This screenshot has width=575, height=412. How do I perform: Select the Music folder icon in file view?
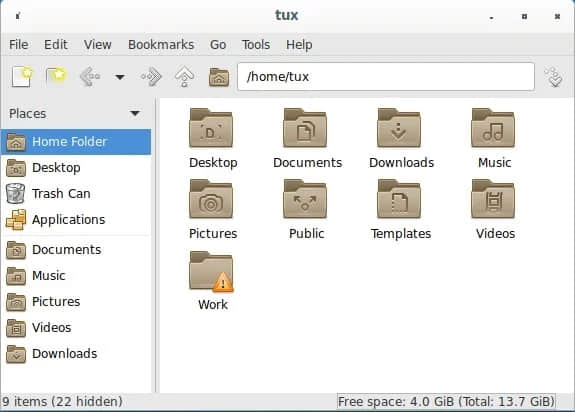[493, 128]
